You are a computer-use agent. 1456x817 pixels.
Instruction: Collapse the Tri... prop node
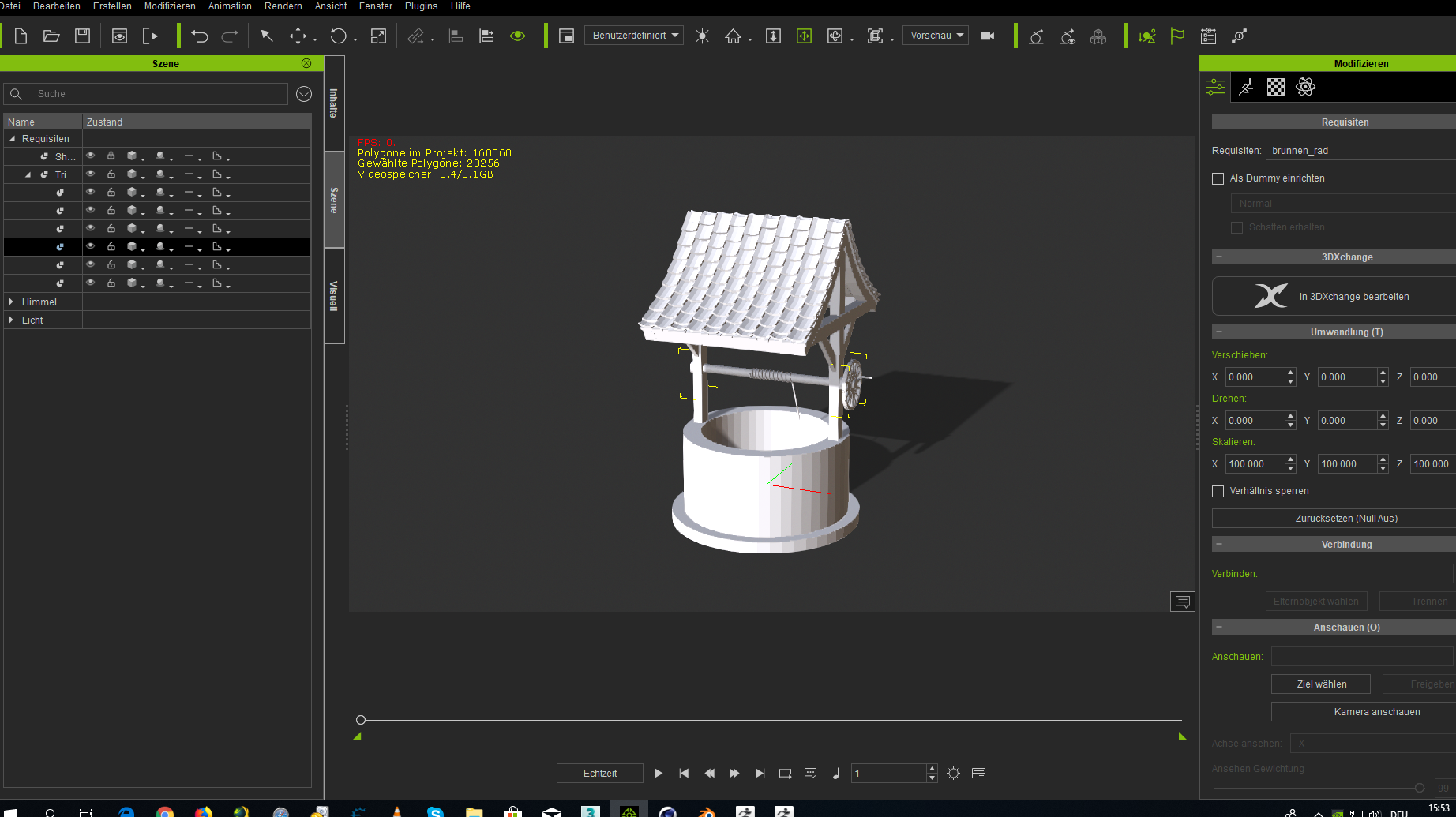[28, 175]
